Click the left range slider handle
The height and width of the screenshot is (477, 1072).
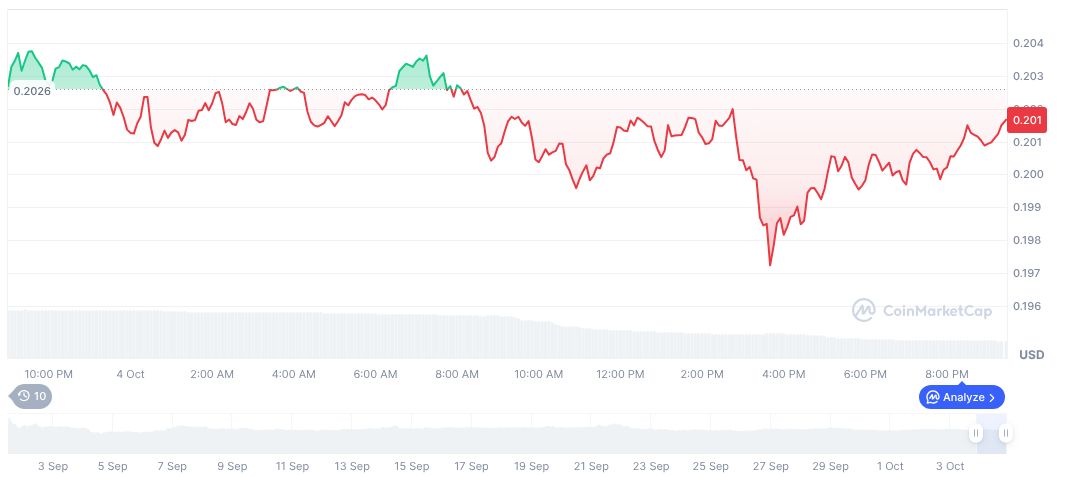coord(975,433)
